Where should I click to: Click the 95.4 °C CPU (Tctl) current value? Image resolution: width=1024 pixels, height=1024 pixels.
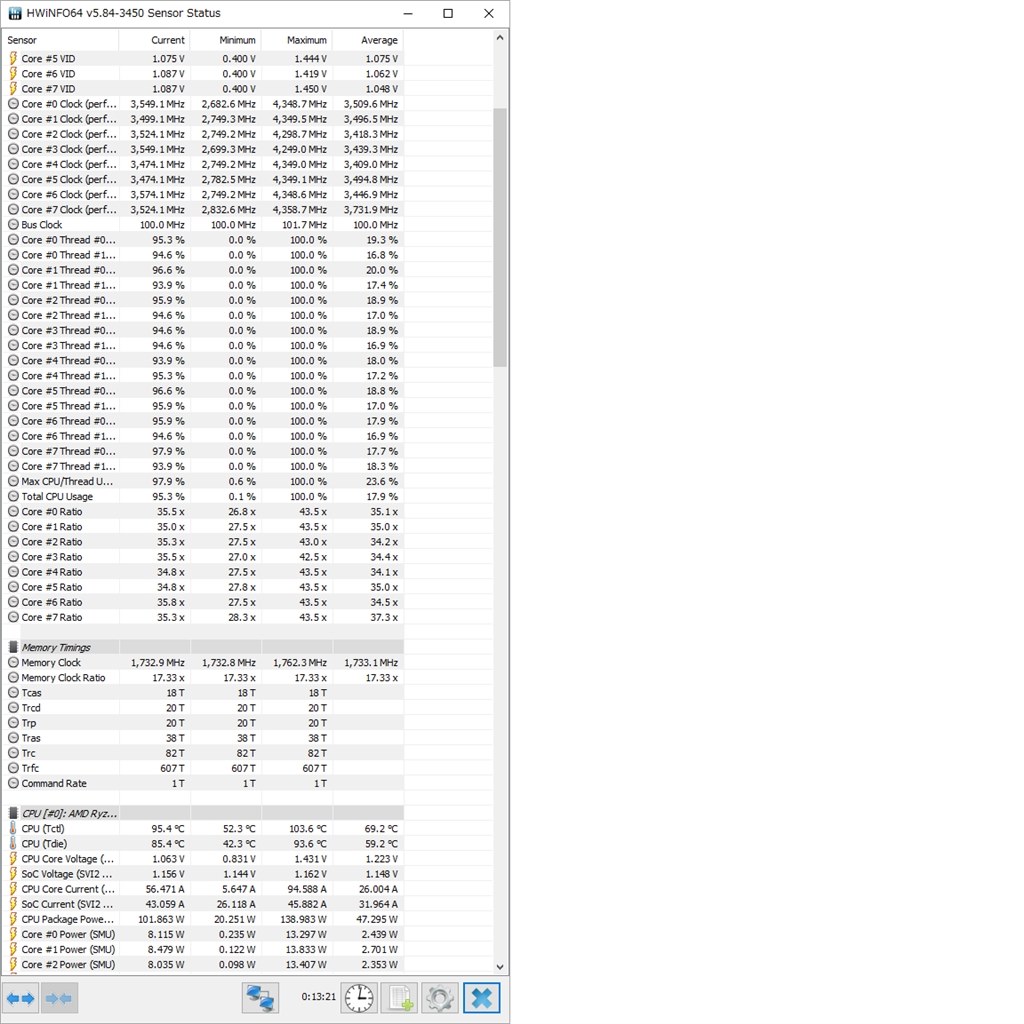[168, 828]
